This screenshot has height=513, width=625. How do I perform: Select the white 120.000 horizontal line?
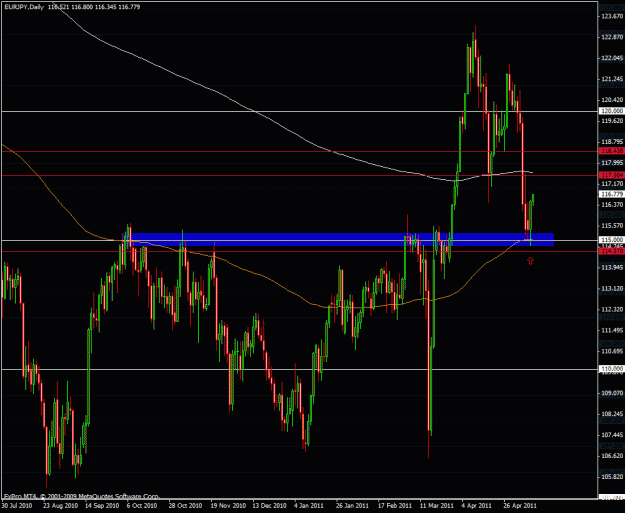point(299,111)
